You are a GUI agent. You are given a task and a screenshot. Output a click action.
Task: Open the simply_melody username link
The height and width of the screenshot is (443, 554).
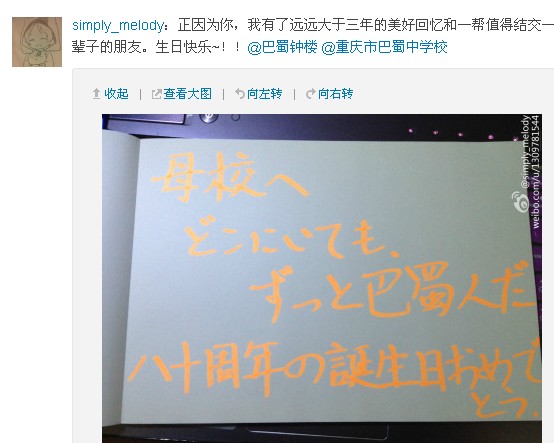118,25
